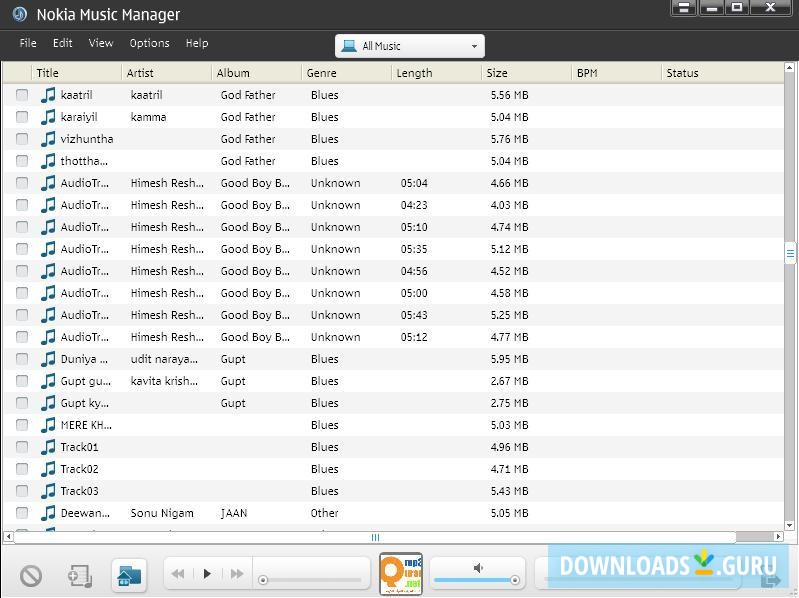Click the size value "5.95 MB"
This screenshot has width=799, height=598.
coord(510,359)
